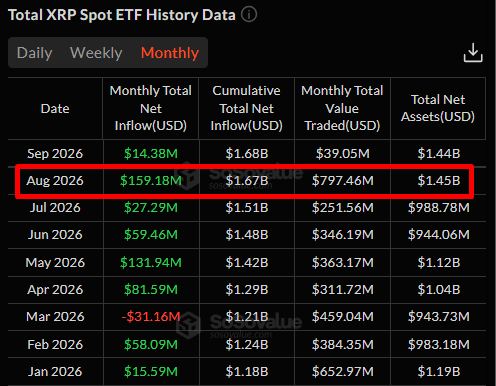Image resolution: width=496 pixels, height=386 pixels.
Task: Select the Sep 2026 row date
Action: [55, 153]
